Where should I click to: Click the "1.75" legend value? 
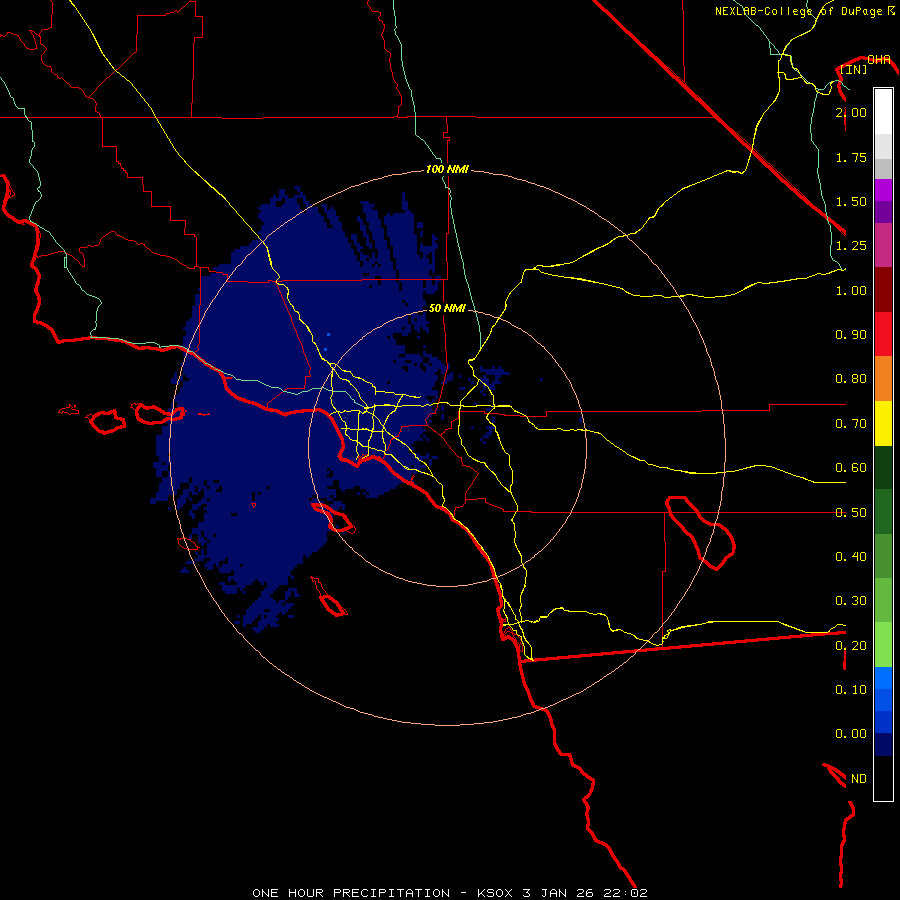(x=851, y=157)
